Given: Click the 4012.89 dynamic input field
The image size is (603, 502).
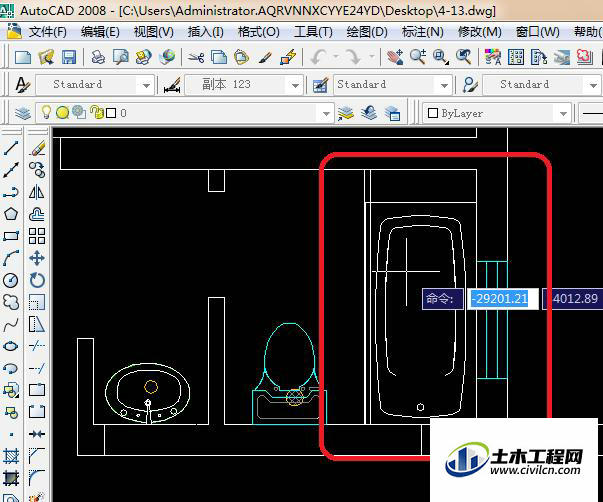Looking at the screenshot, I should [x=573, y=299].
